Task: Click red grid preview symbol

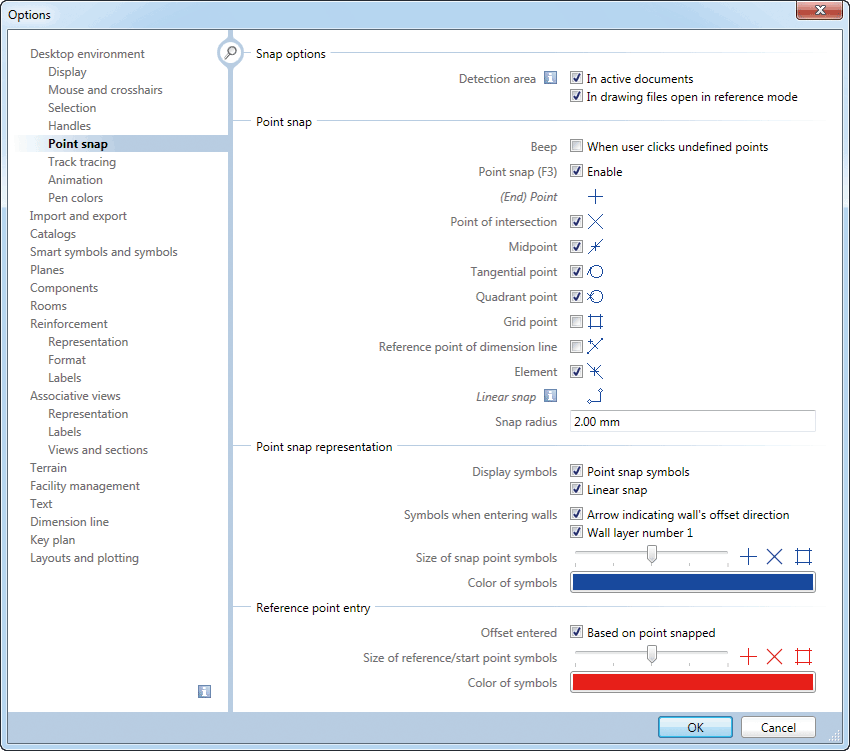Action: tap(803, 657)
